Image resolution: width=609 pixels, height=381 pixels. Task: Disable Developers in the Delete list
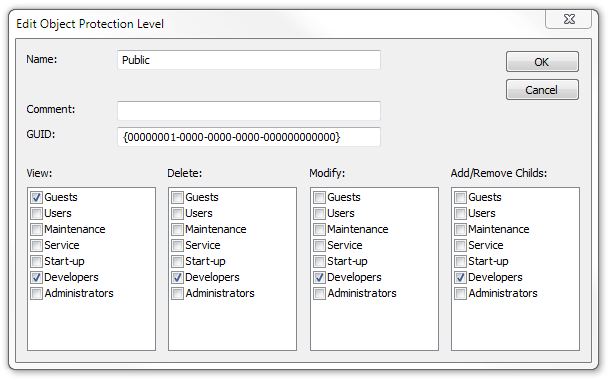(177, 277)
